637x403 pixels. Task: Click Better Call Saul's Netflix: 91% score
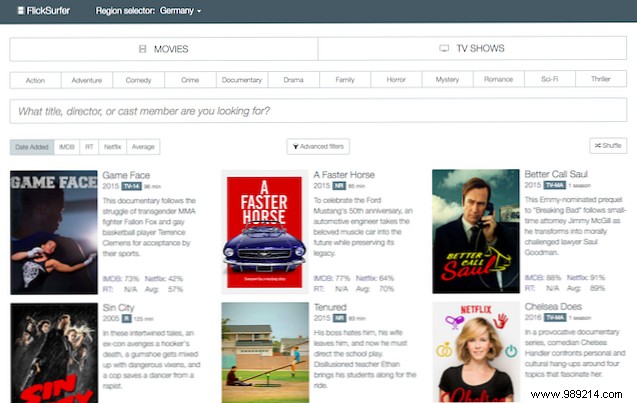pos(586,277)
